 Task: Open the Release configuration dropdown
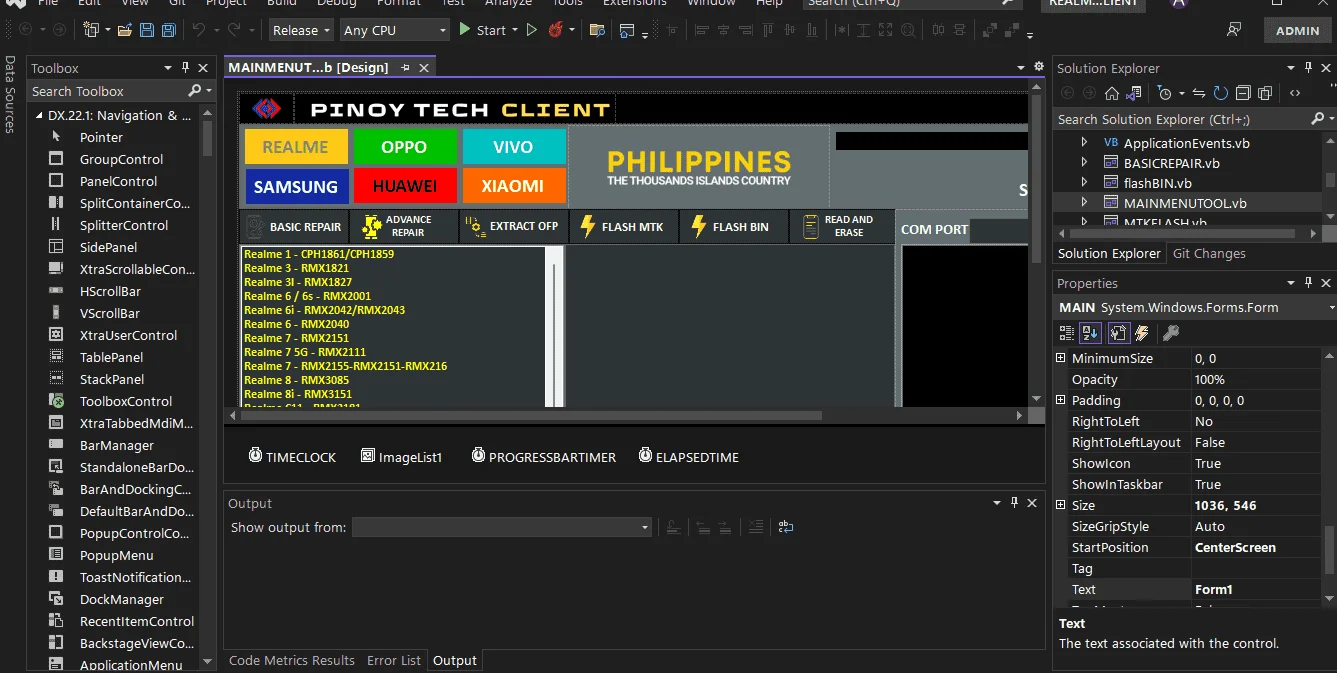point(301,30)
